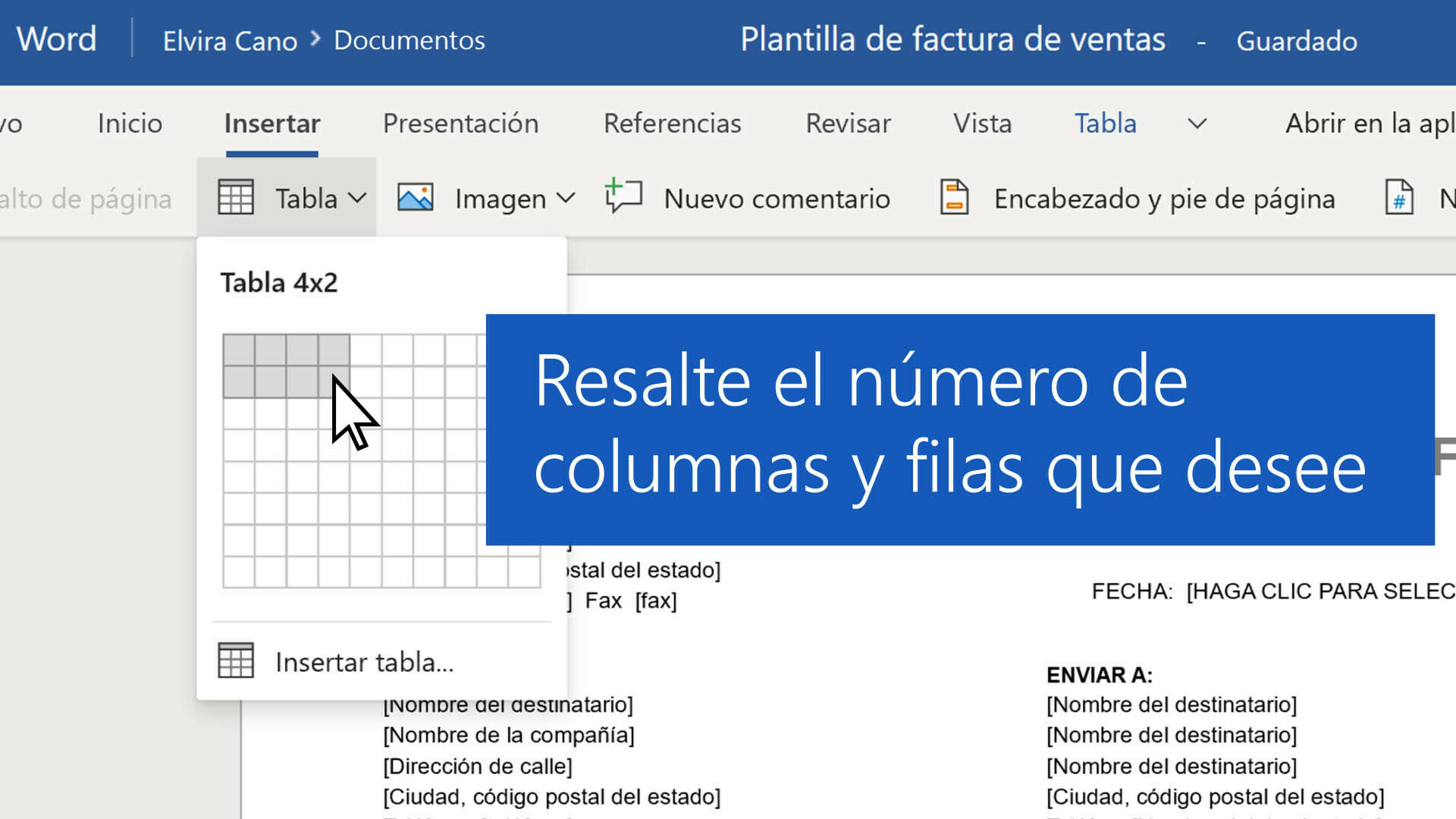Open the Documentos breadcrumb link

(x=409, y=40)
